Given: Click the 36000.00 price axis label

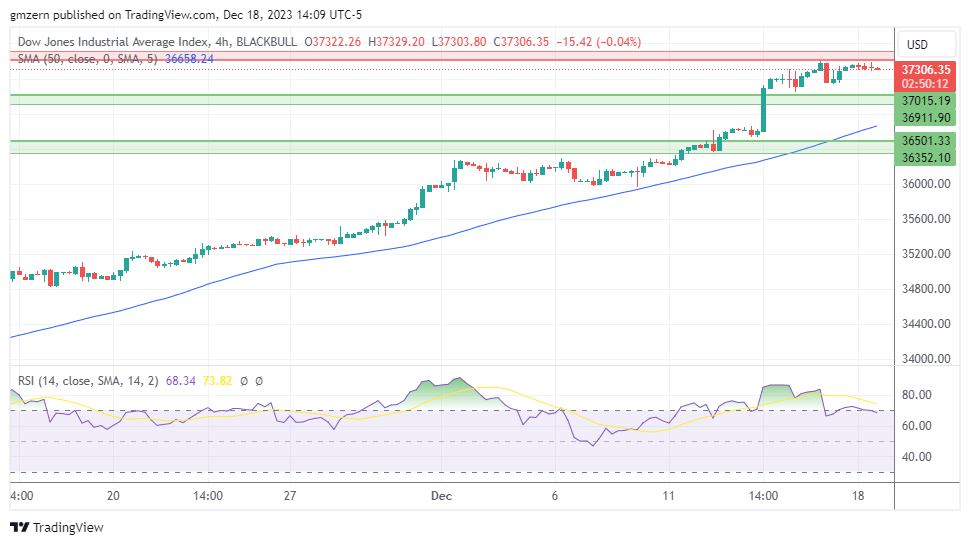Looking at the screenshot, I should [926, 184].
